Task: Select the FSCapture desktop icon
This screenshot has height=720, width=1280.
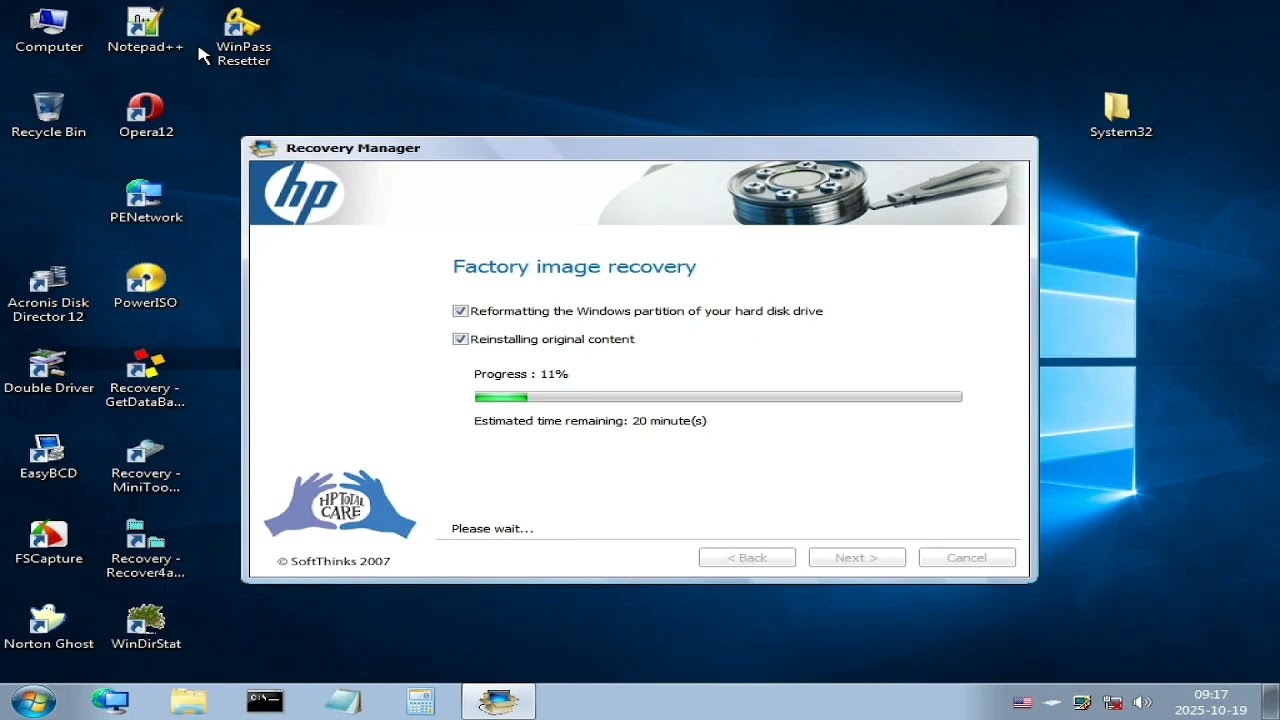Action: 48,542
